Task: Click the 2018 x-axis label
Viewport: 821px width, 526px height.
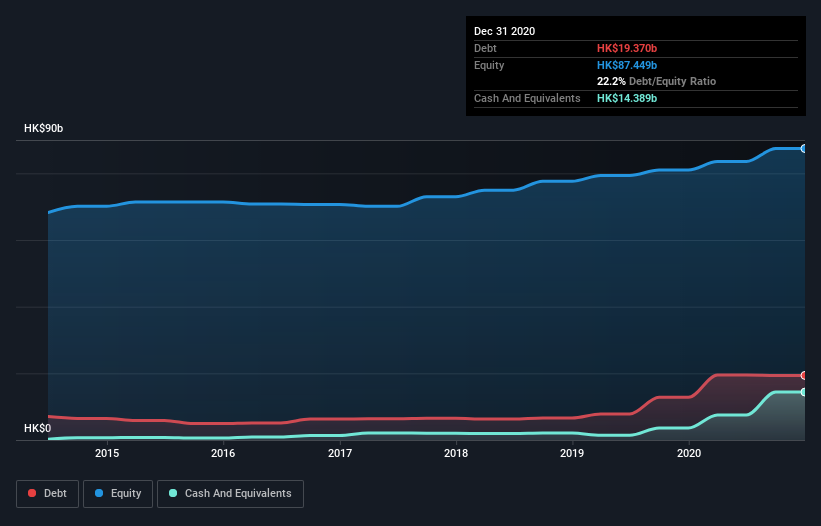Action: pos(456,453)
